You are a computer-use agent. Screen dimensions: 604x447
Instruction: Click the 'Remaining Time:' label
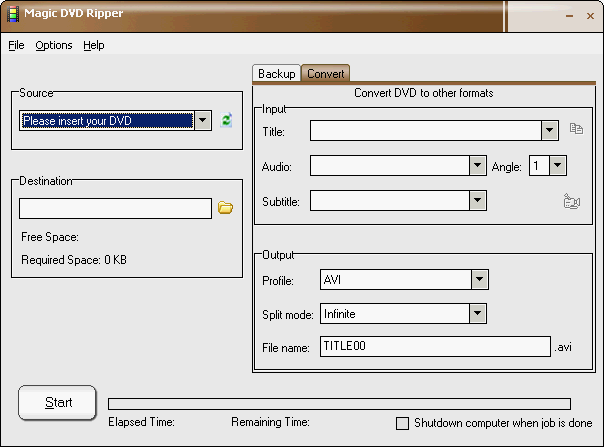pos(270,422)
